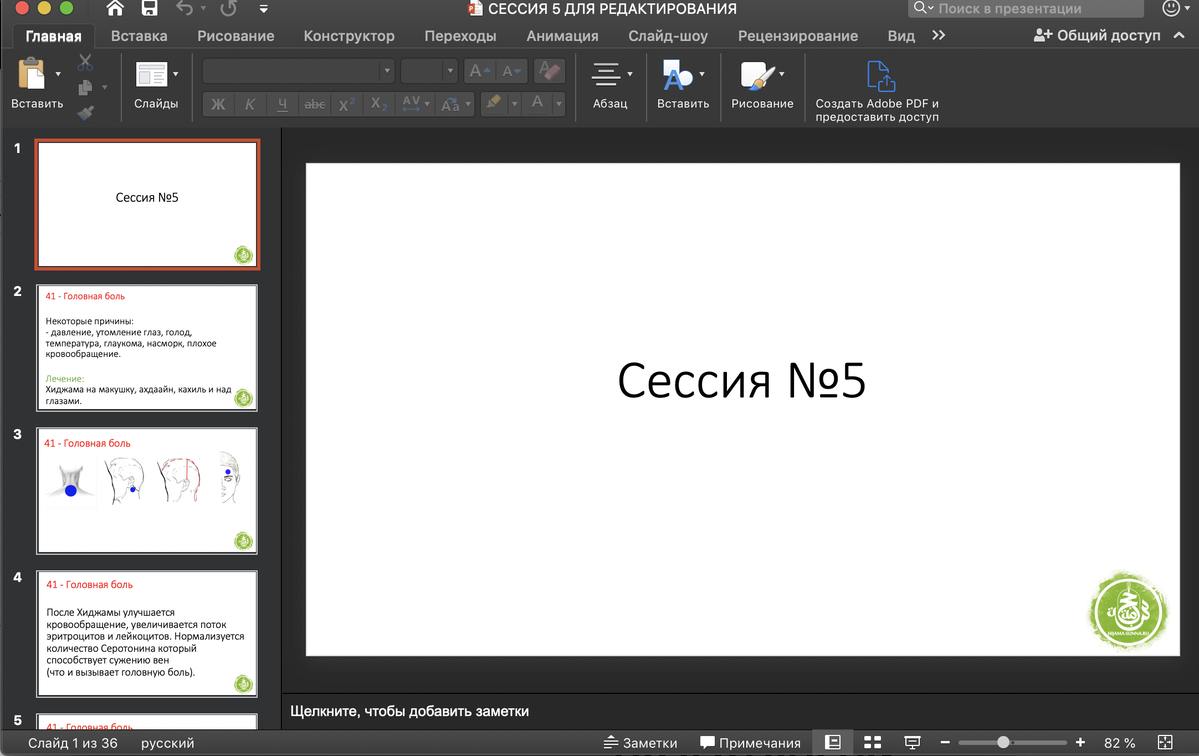Toggle superscript X² formatting
This screenshot has width=1199, height=756.
click(346, 104)
